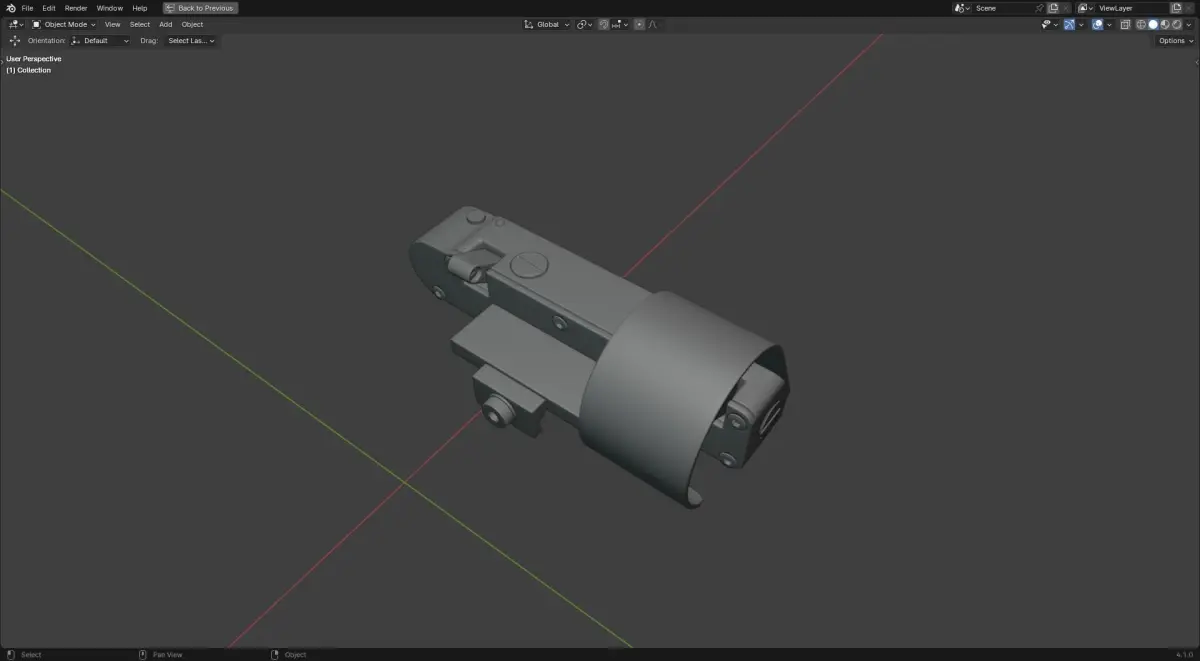The height and width of the screenshot is (661, 1200).
Task: Open the snapping options dropdown
Action: click(620, 24)
